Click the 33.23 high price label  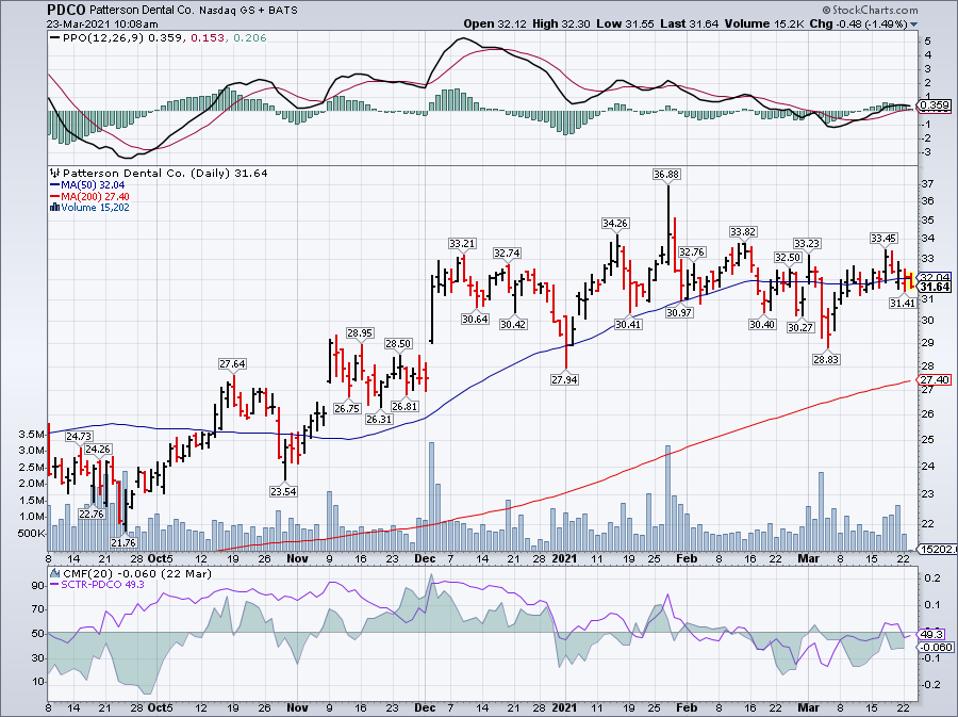(806, 244)
